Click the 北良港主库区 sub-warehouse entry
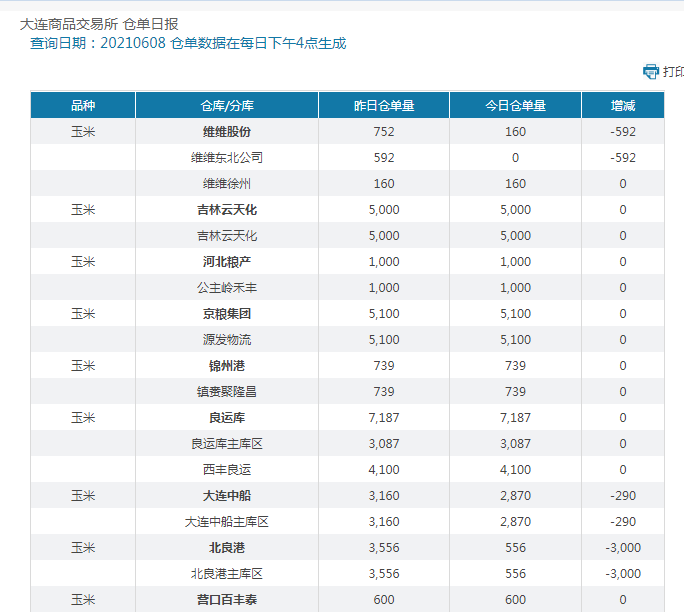Screen dimensions: 684x614 227,573
